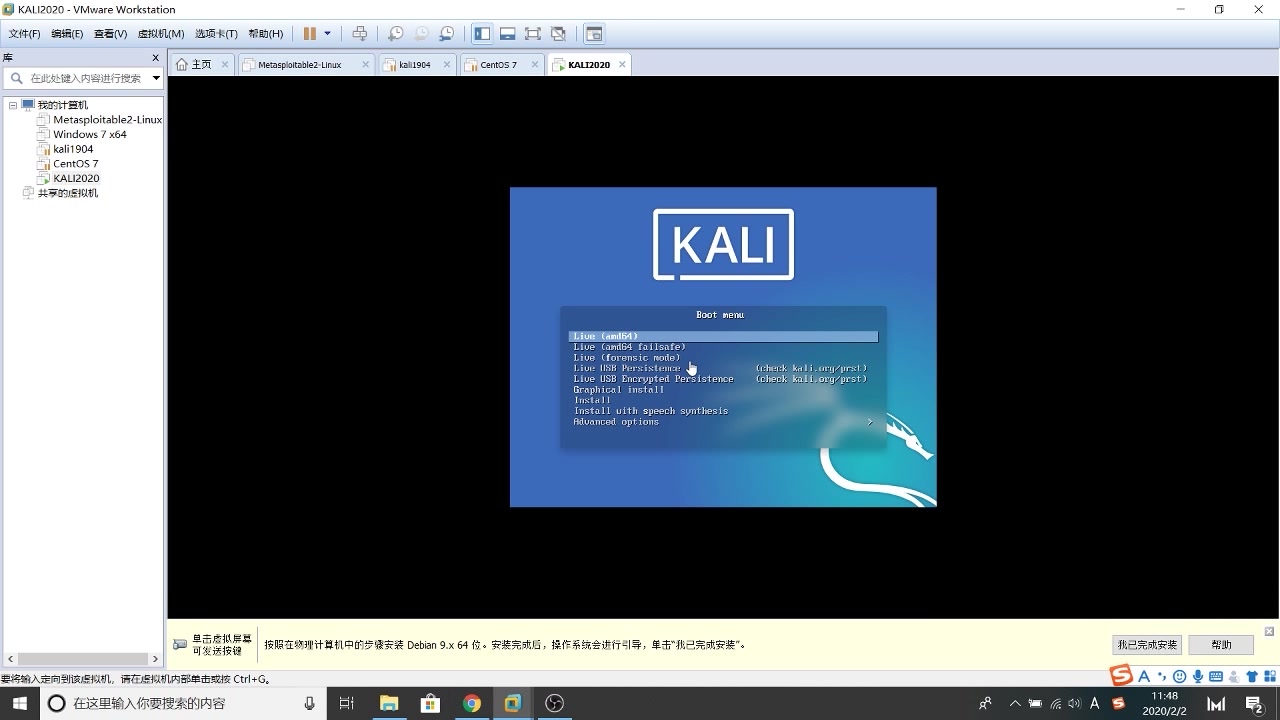Click the pause virtual machine toolbar icon
The width and height of the screenshot is (1280, 720).
tap(310, 33)
